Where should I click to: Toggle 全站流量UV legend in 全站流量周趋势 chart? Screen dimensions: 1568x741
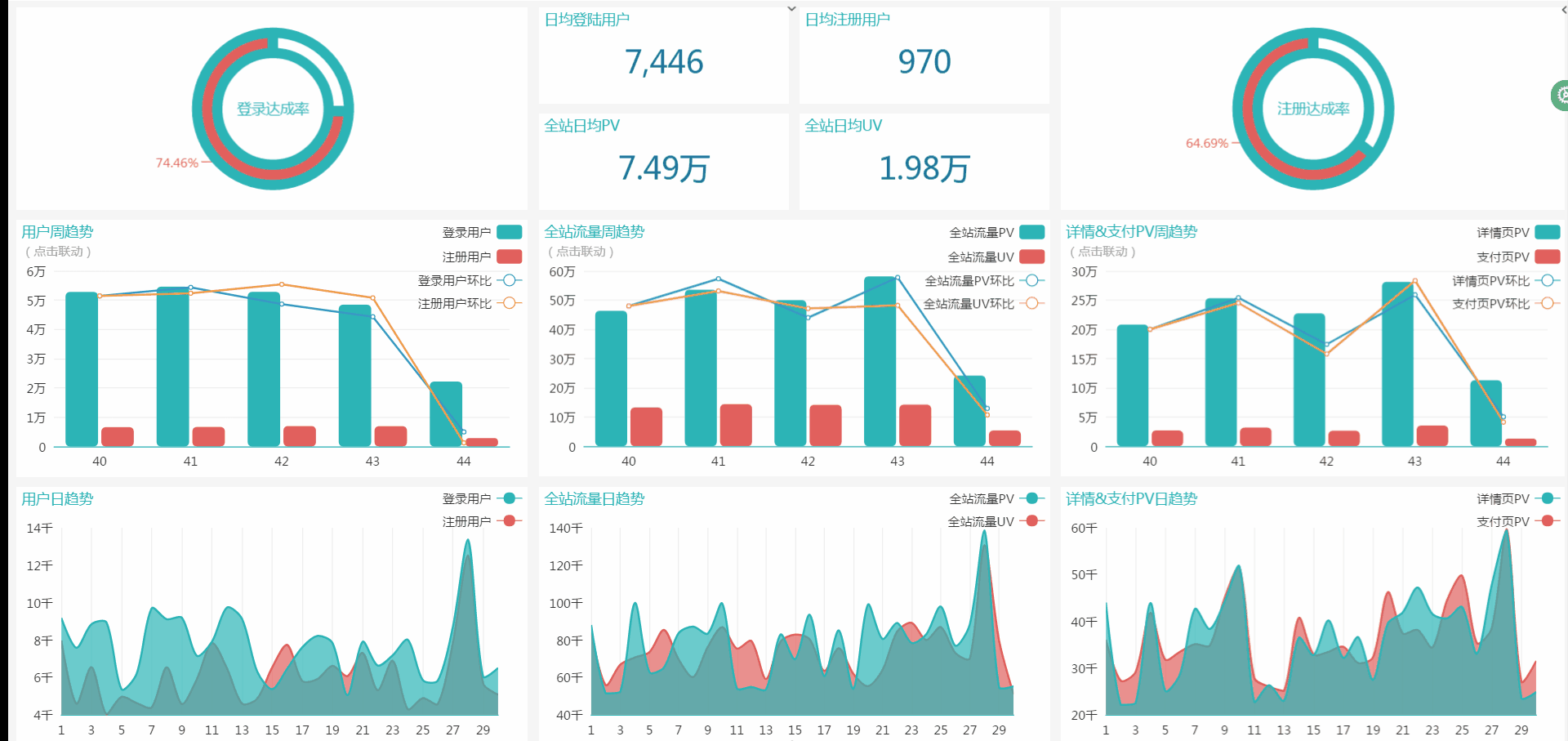(996, 257)
